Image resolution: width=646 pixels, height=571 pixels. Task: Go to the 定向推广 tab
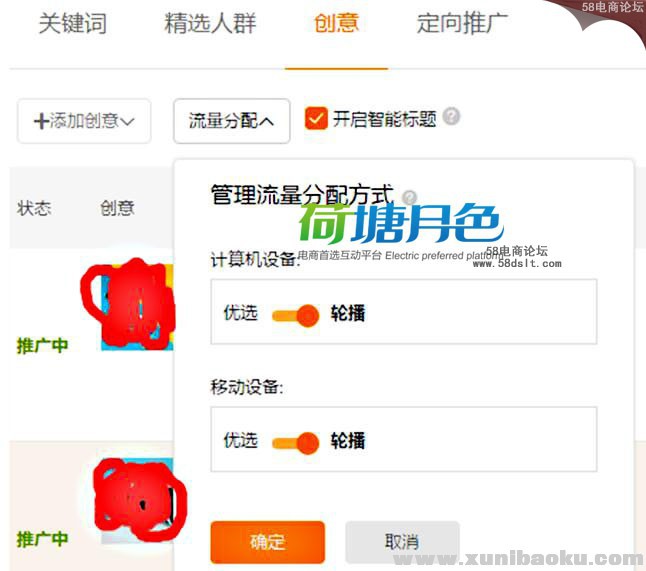[x=462, y=23]
